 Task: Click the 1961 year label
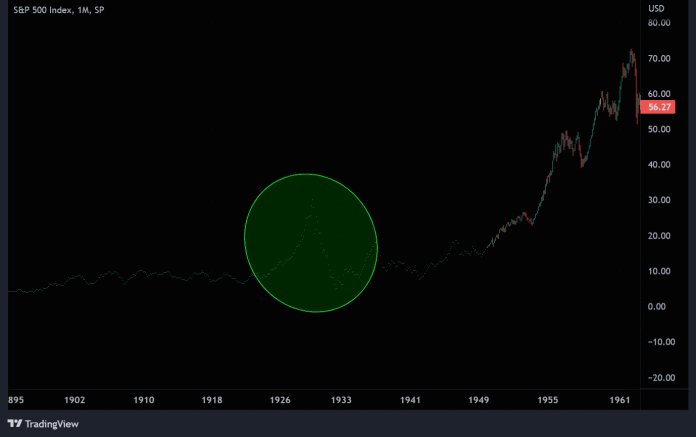pos(620,400)
